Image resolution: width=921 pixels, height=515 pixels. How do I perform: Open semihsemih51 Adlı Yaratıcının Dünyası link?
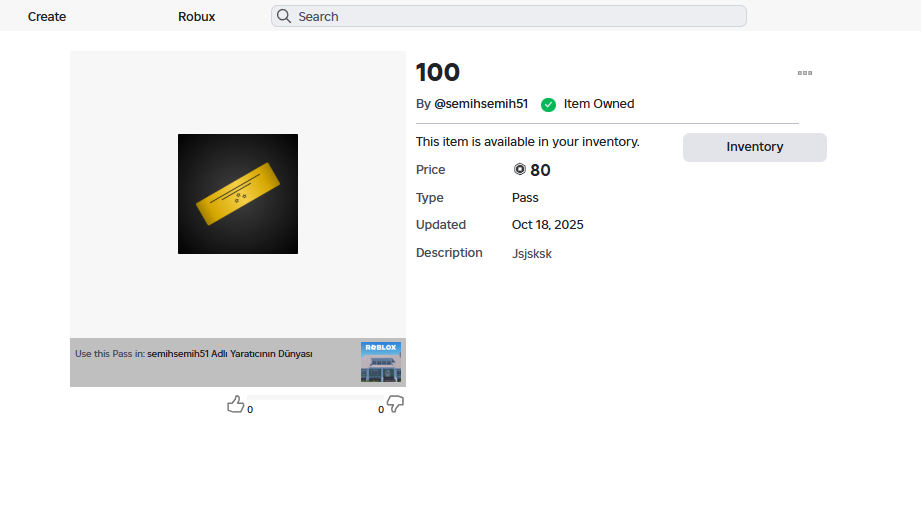pos(230,354)
